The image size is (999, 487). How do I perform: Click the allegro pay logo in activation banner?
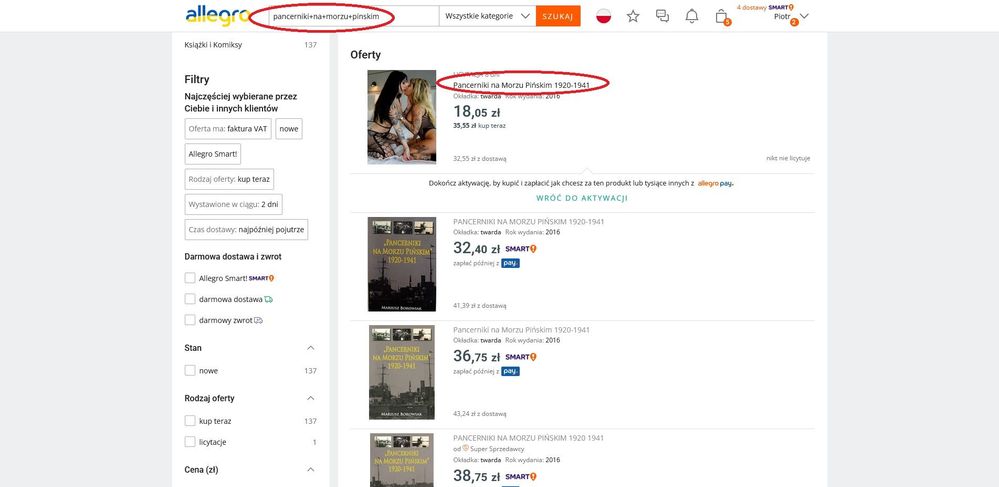point(715,183)
